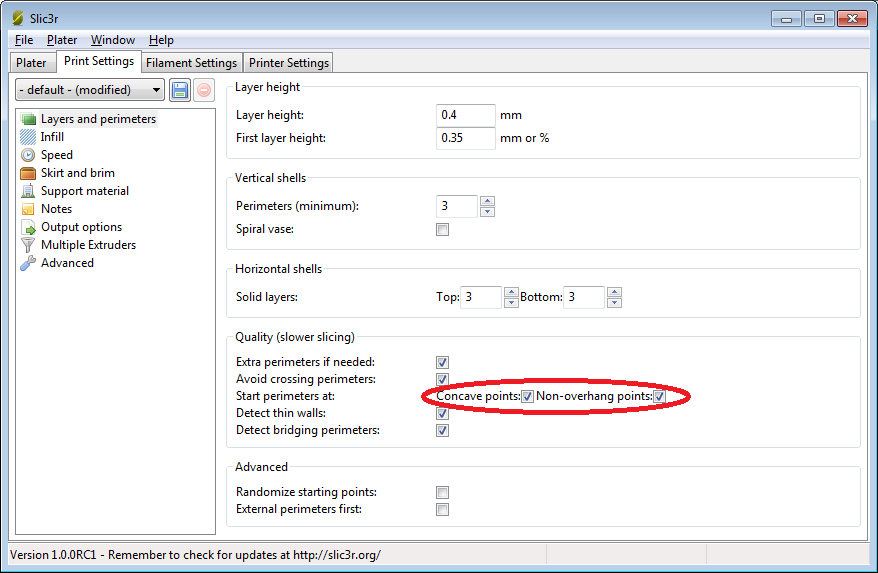Toggle Detect thin walls checkbox
The image size is (878, 573).
pyautogui.click(x=442, y=413)
